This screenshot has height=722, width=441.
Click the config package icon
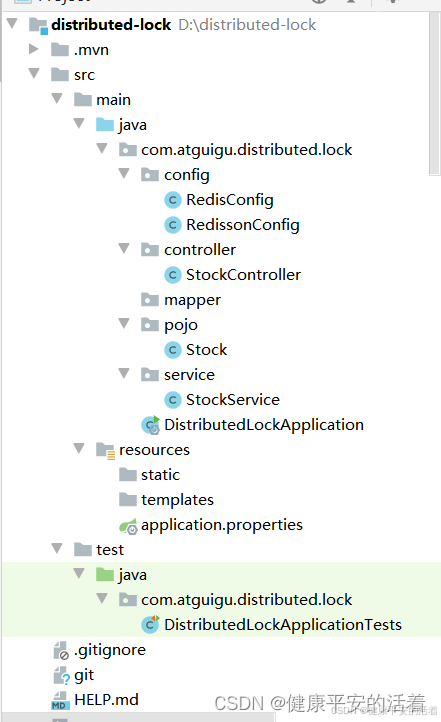click(x=150, y=175)
